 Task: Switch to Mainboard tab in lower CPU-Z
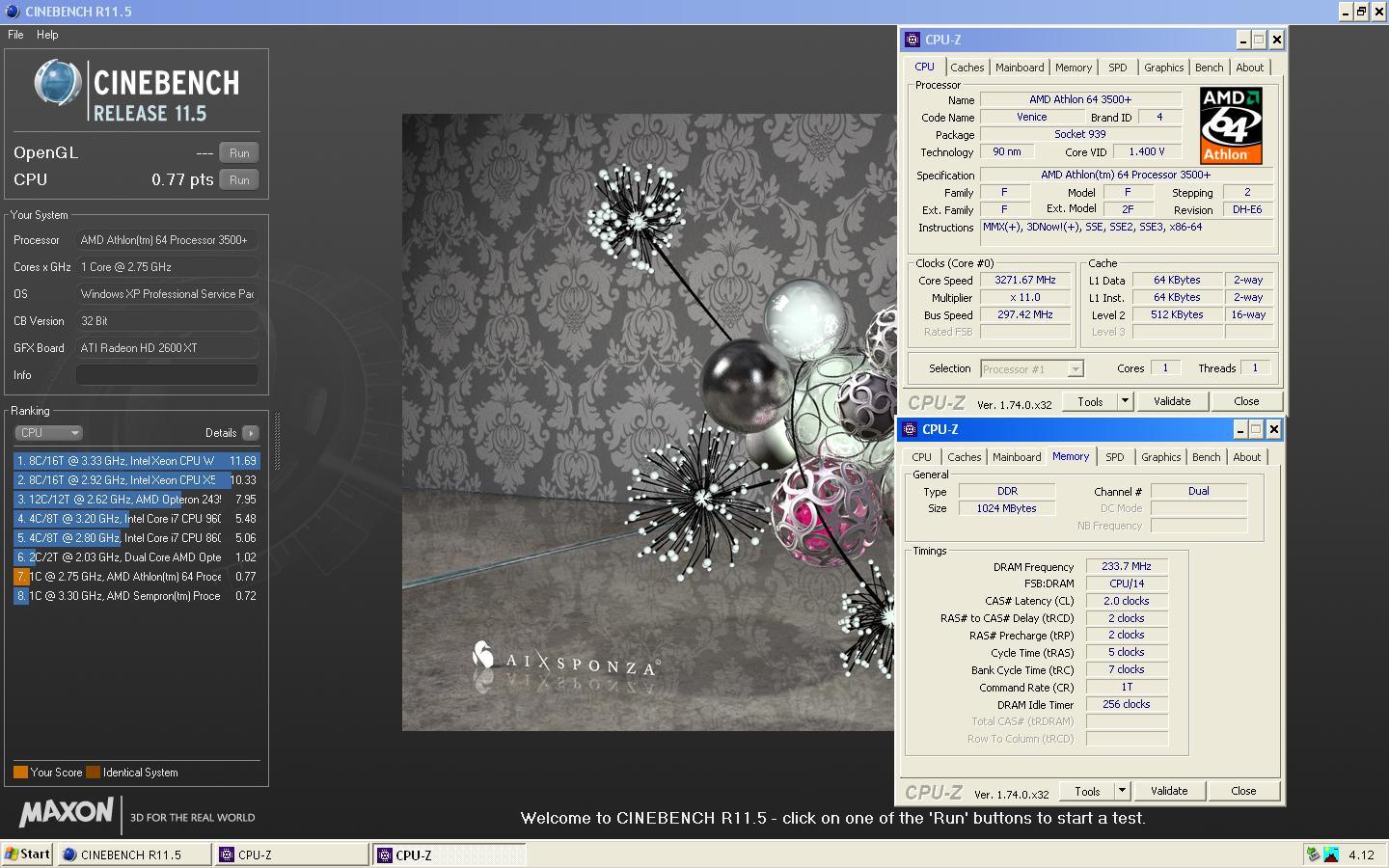(x=1017, y=457)
